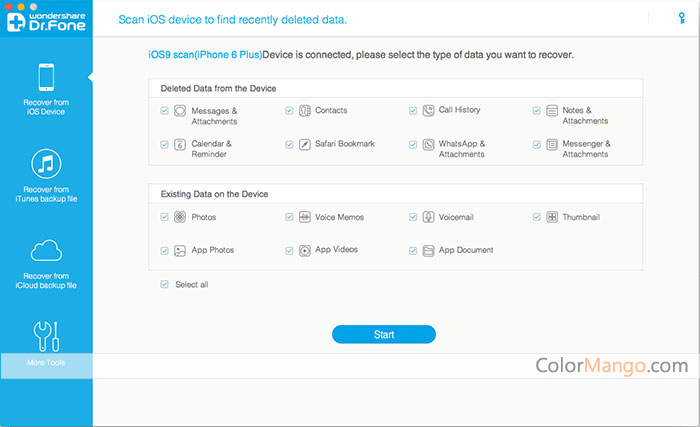Viewport: 700px width, 427px height.
Task: Disable the Messages & Attachments checkbox
Action: coord(164,110)
